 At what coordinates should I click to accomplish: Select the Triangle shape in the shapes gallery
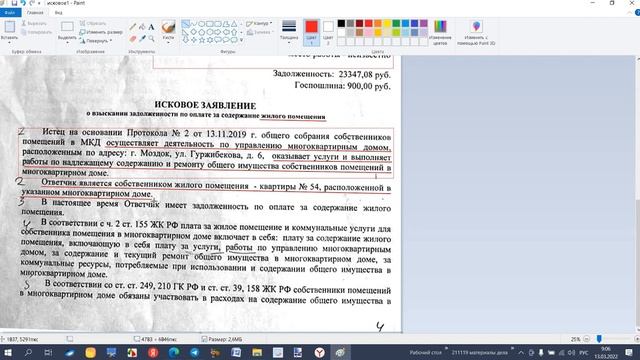[x=234, y=24]
